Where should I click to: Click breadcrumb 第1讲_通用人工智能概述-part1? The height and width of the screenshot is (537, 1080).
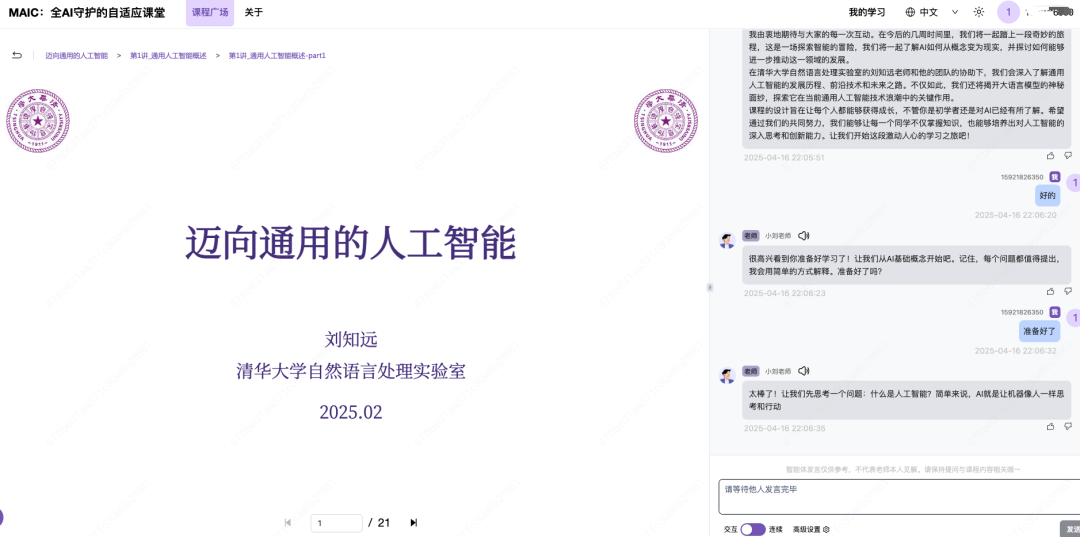(x=277, y=55)
